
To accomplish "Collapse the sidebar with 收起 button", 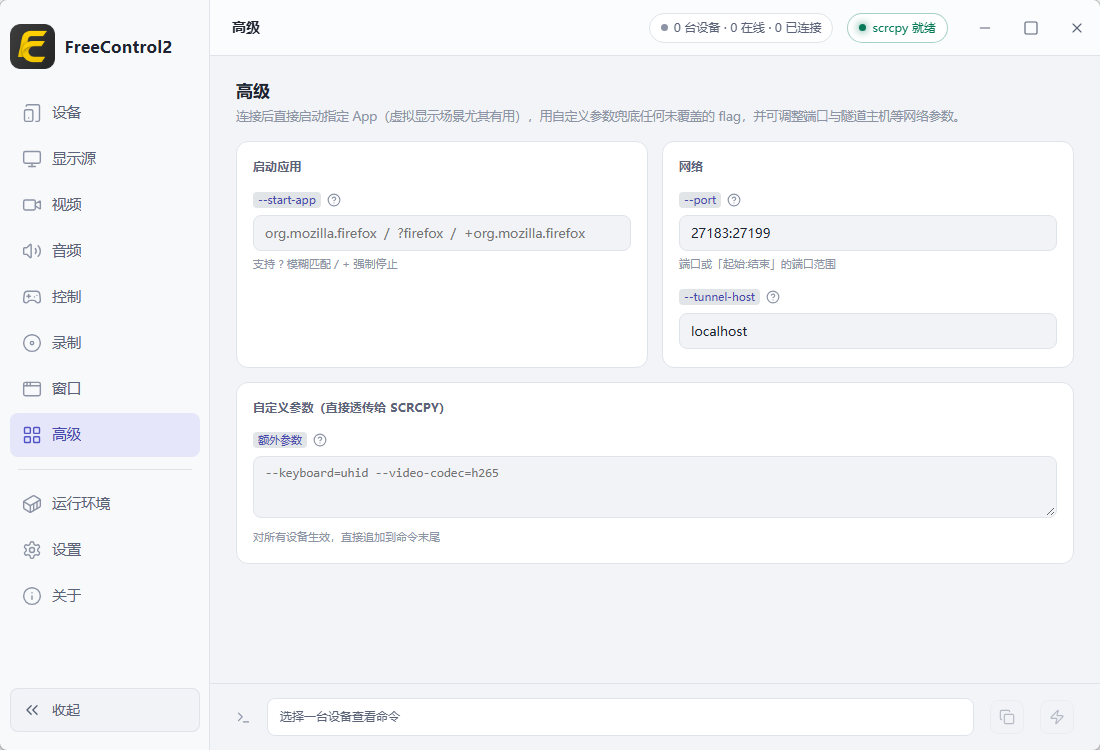I will (105, 710).
